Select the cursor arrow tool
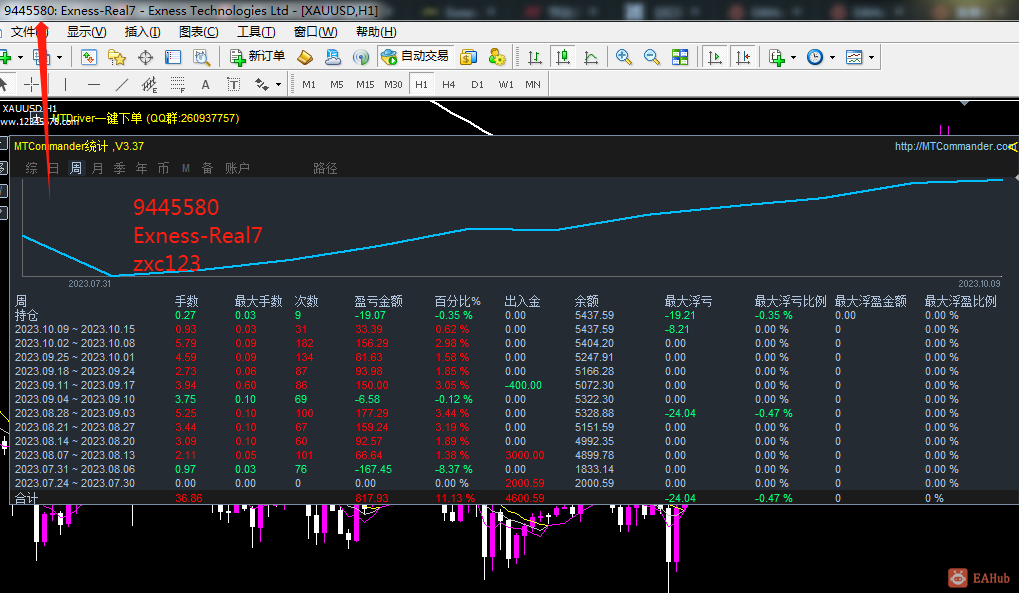The height and width of the screenshot is (593, 1019). tap(3, 84)
